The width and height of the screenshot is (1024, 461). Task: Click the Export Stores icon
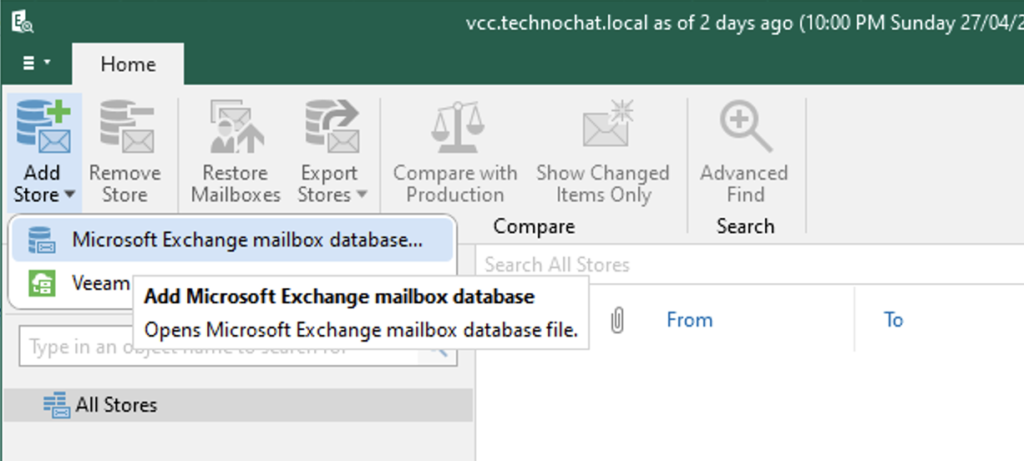tap(333, 128)
